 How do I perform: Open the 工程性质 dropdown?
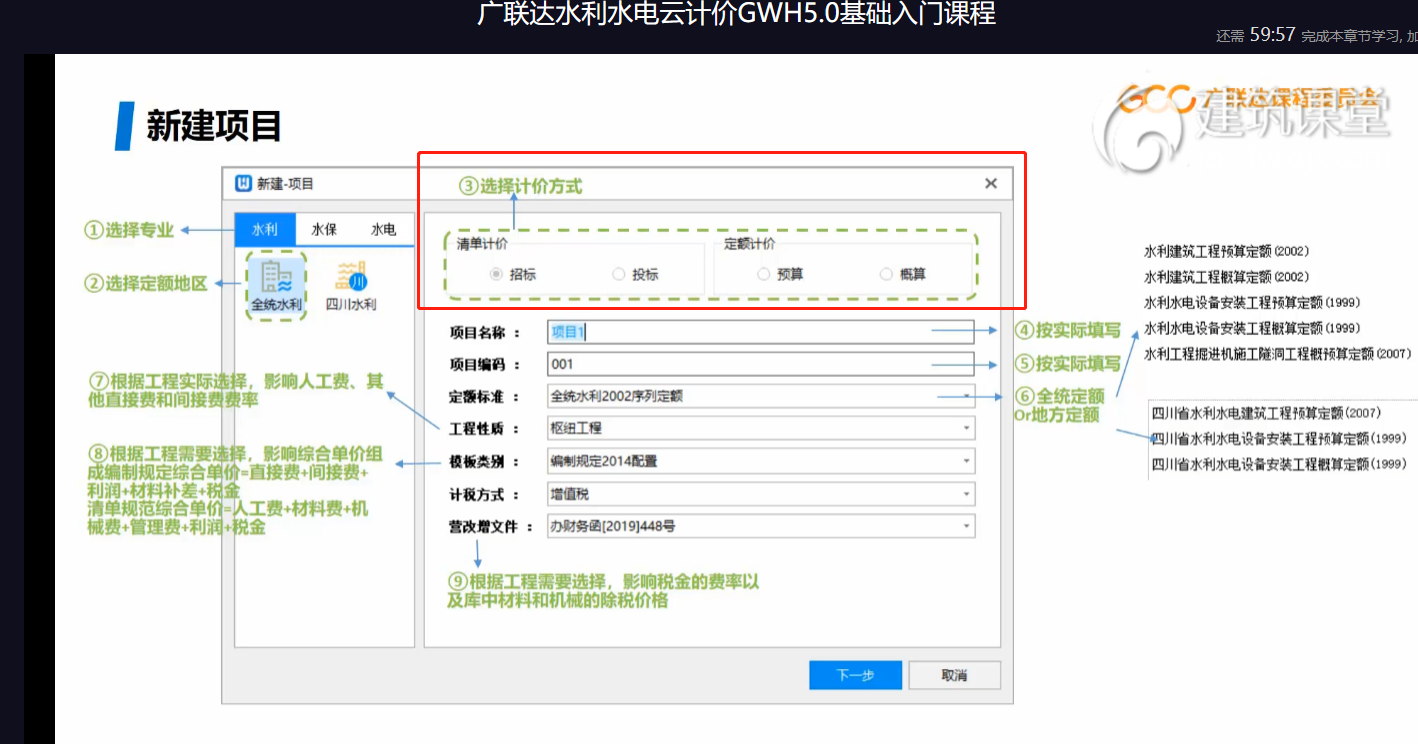[x=760, y=428]
